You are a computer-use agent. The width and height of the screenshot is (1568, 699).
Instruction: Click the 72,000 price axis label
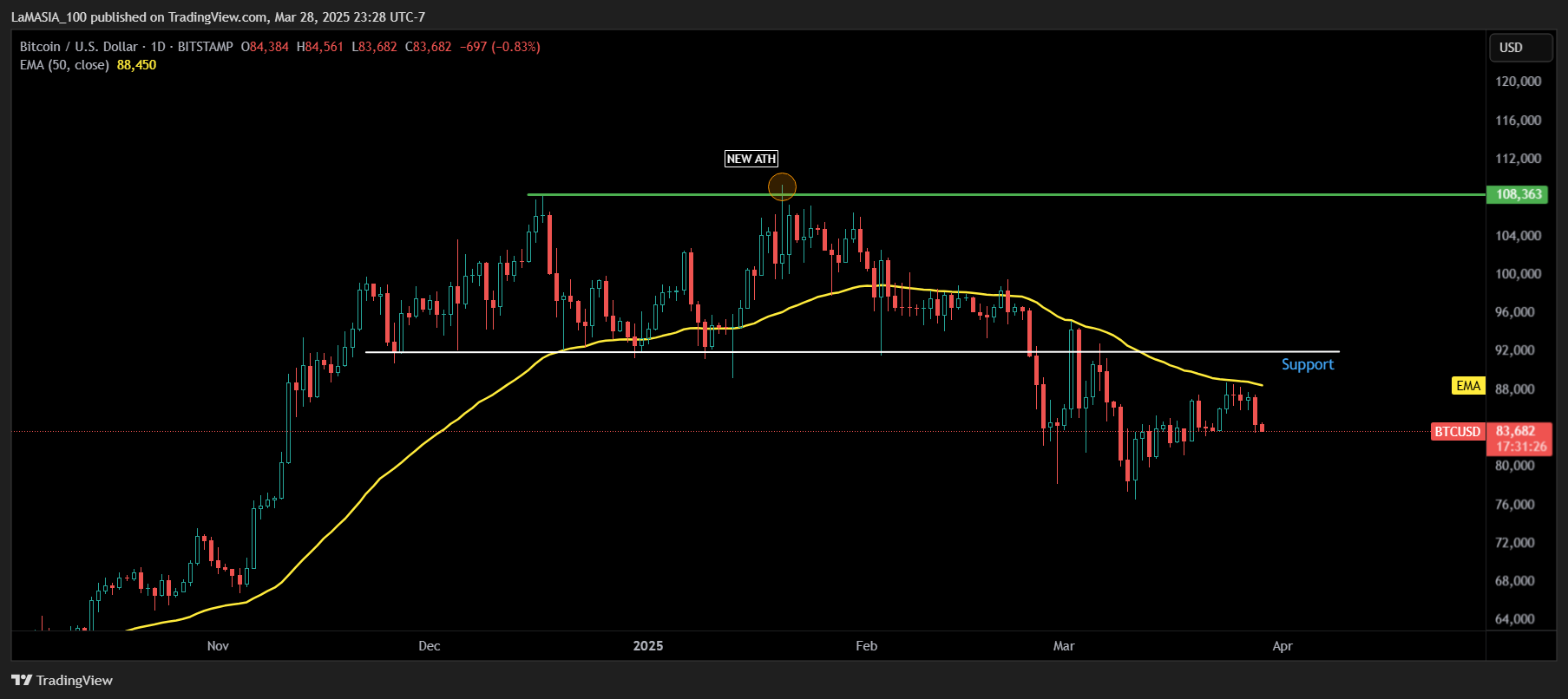[1514, 543]
